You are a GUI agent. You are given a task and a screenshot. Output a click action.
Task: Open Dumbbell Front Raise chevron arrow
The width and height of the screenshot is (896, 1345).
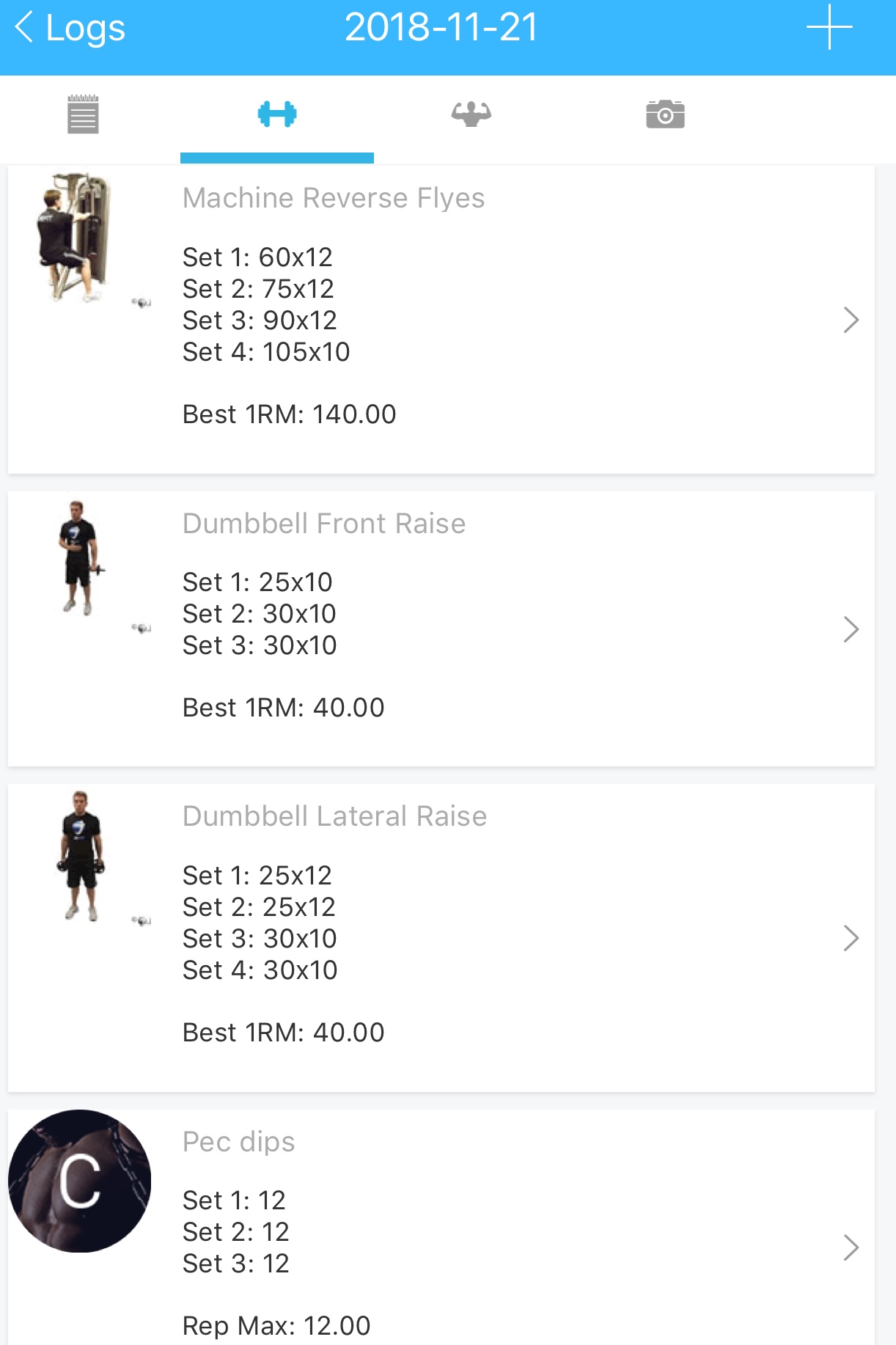click(851, 629)
